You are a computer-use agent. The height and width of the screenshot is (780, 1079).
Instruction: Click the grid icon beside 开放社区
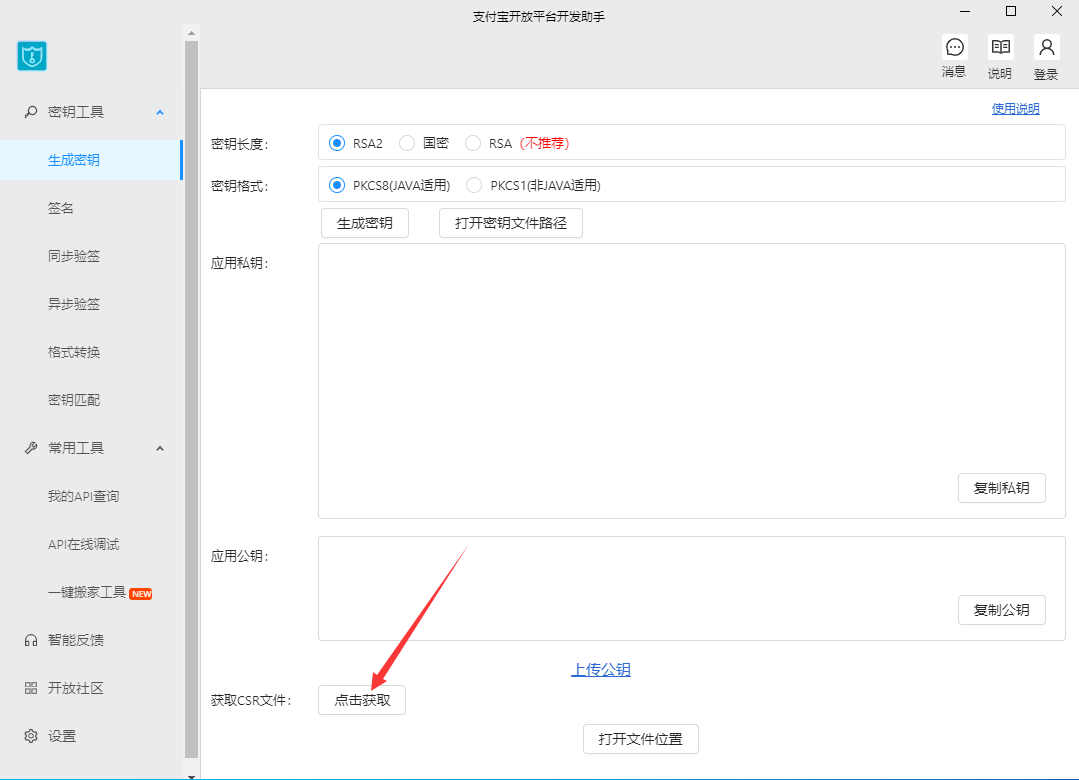tap(31, 688)
